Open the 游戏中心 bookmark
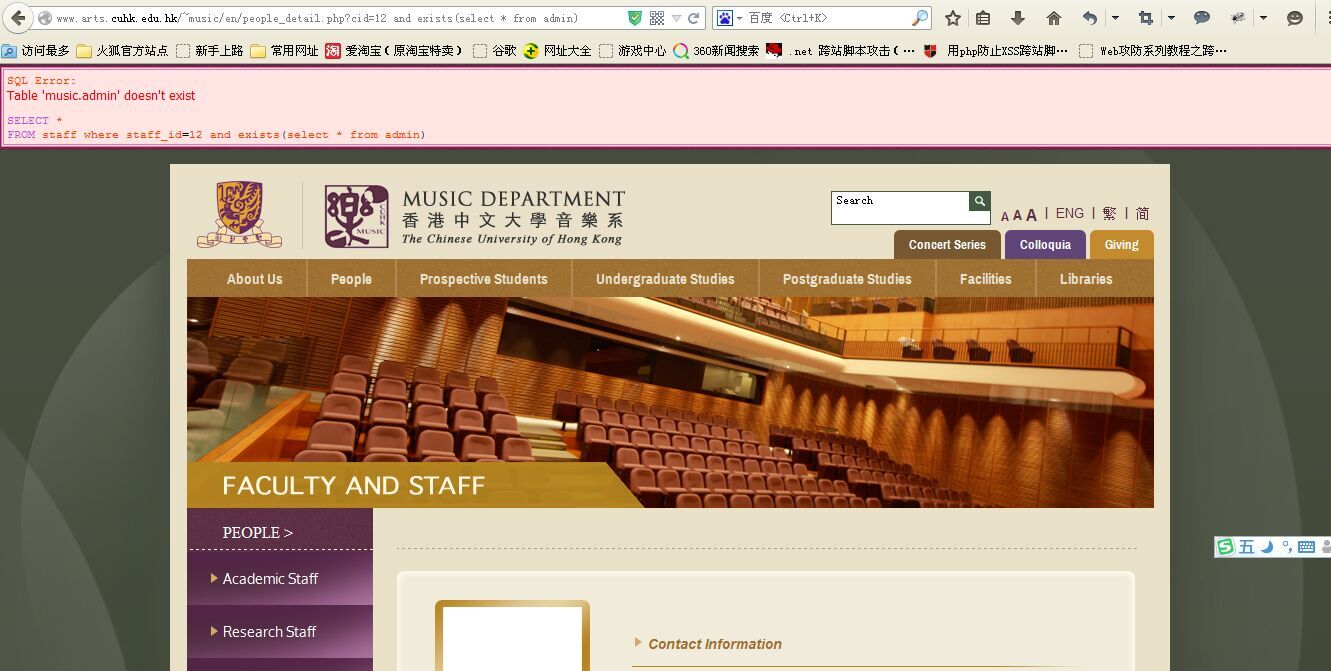Image resolution: width=1331 pixels, height=671 pixels. pos(632,50)
